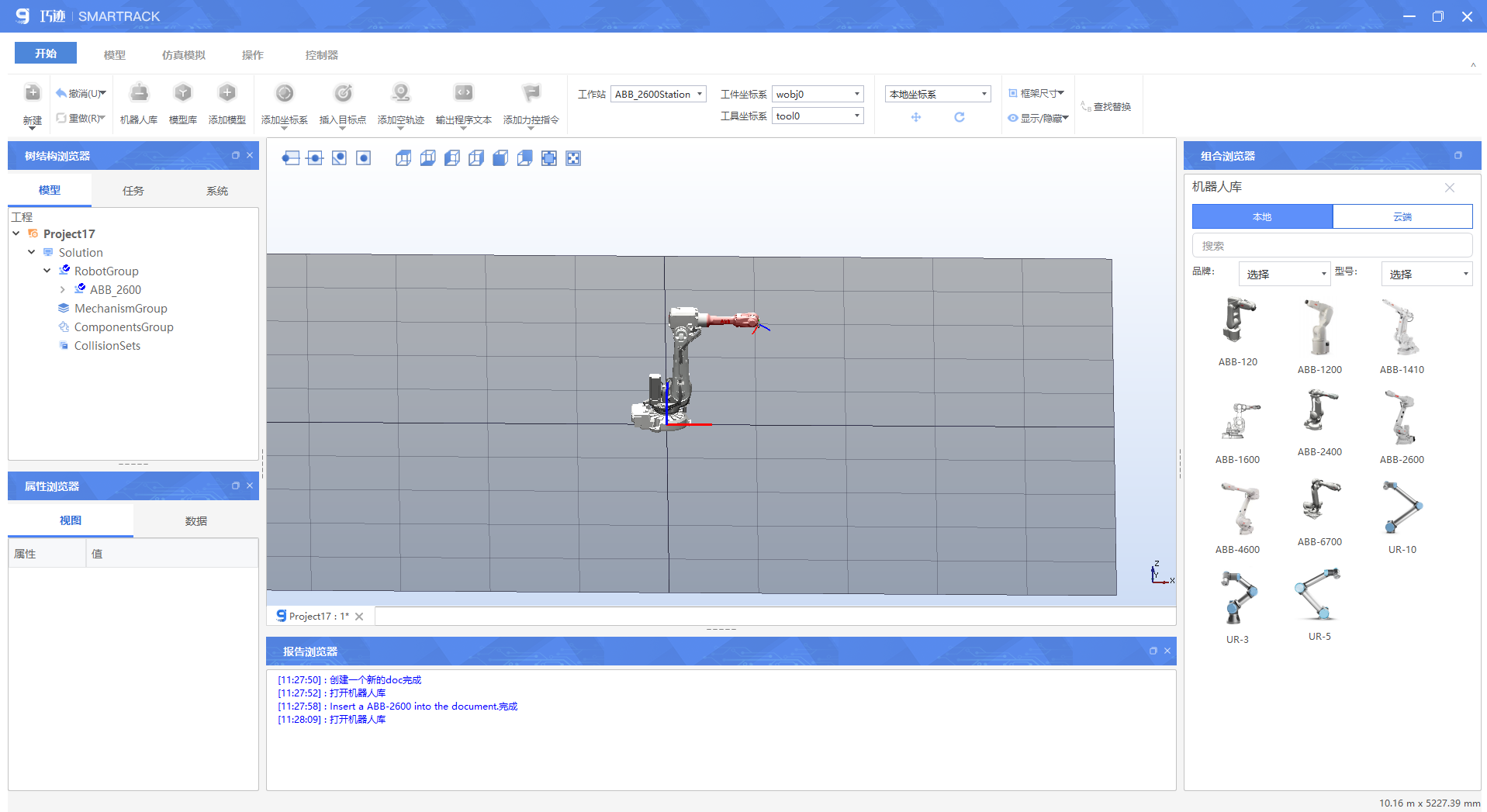Open the 型号 model dropdown
The image size is (1487, 812).
[x=1426, y=274]
